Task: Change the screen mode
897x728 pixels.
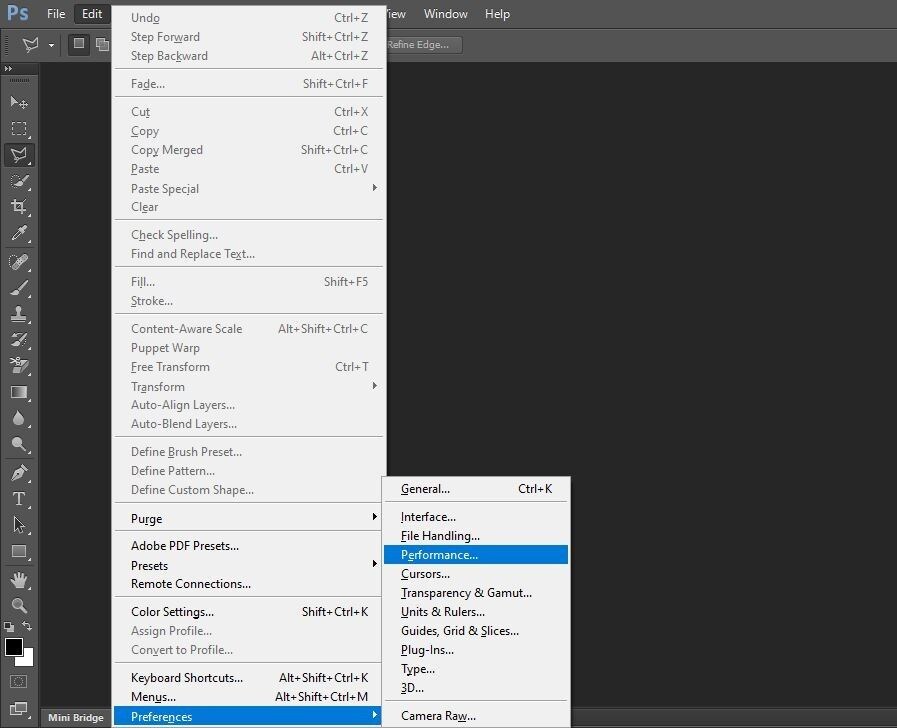Action: [x=19, y=709]
